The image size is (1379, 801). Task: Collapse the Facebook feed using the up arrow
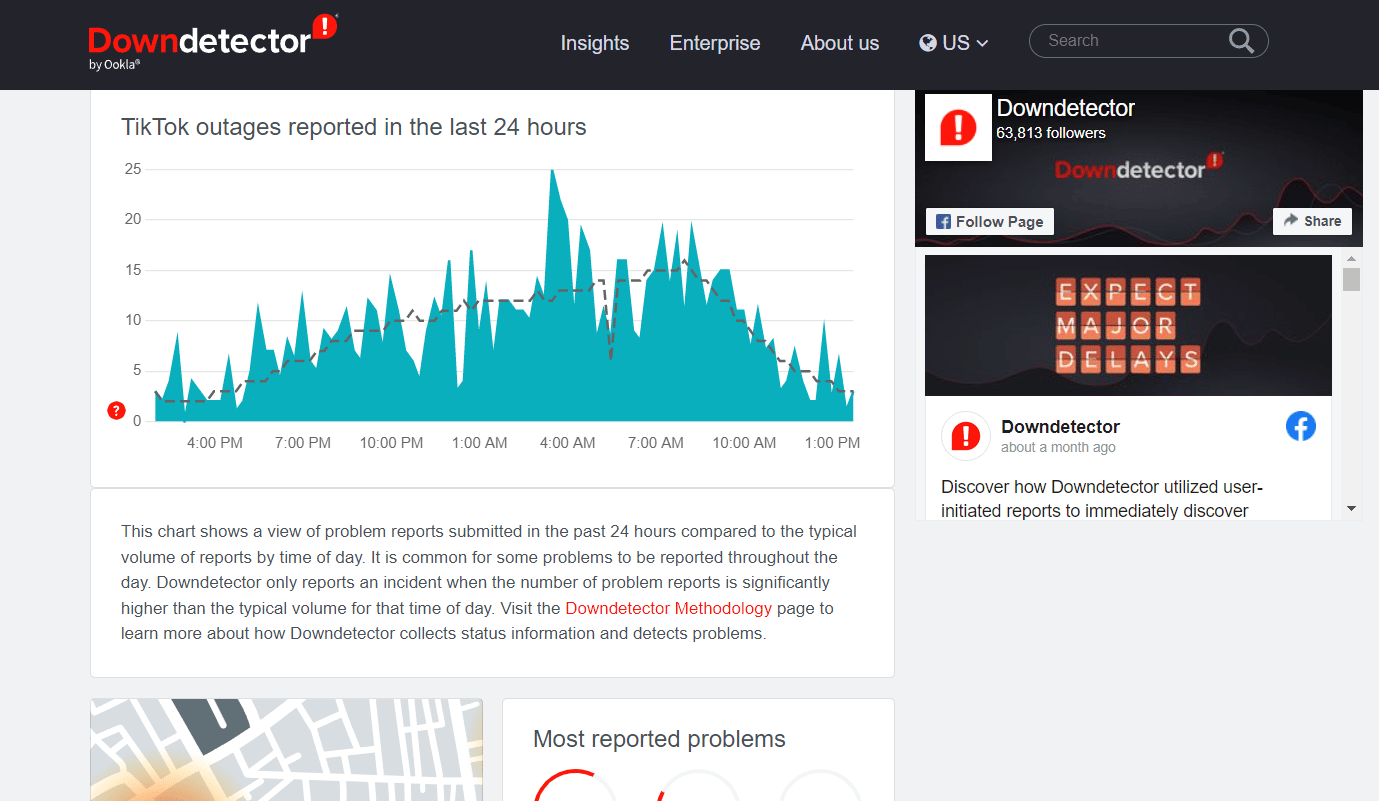click(1352, 261)
